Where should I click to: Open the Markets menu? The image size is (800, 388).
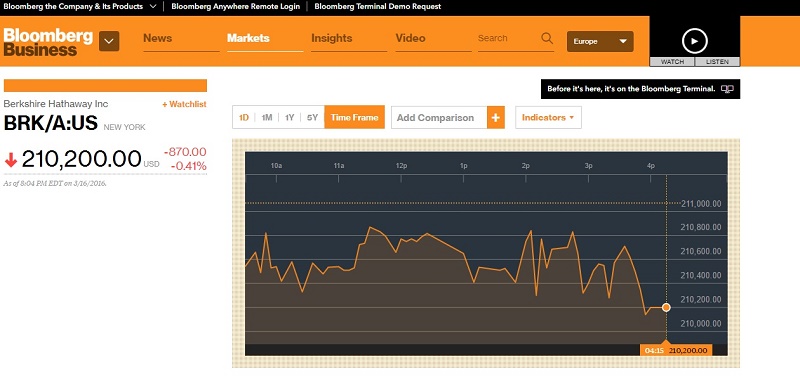(x=248, y=38)
